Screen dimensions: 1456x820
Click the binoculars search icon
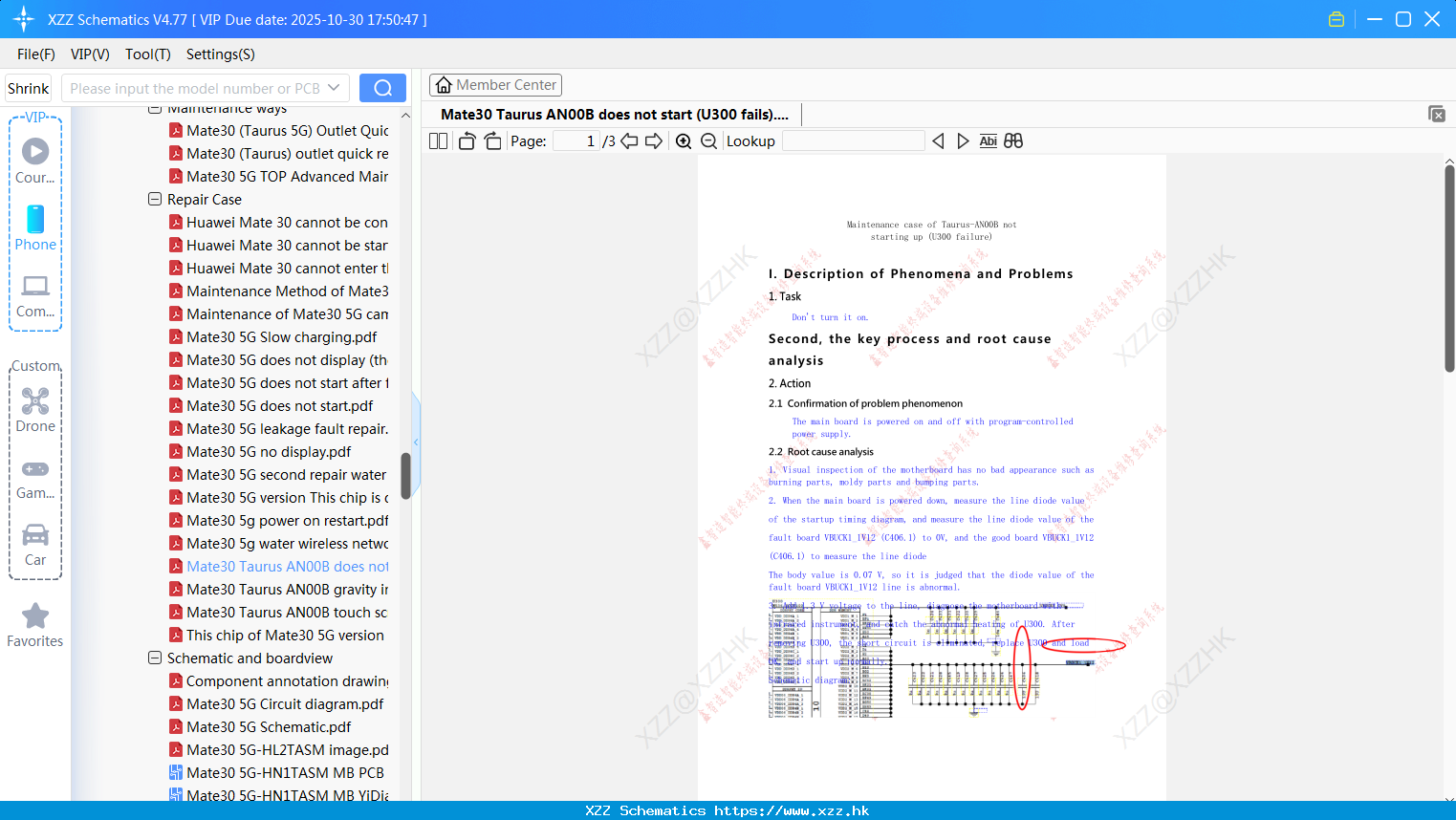(x=1013, y=141)
